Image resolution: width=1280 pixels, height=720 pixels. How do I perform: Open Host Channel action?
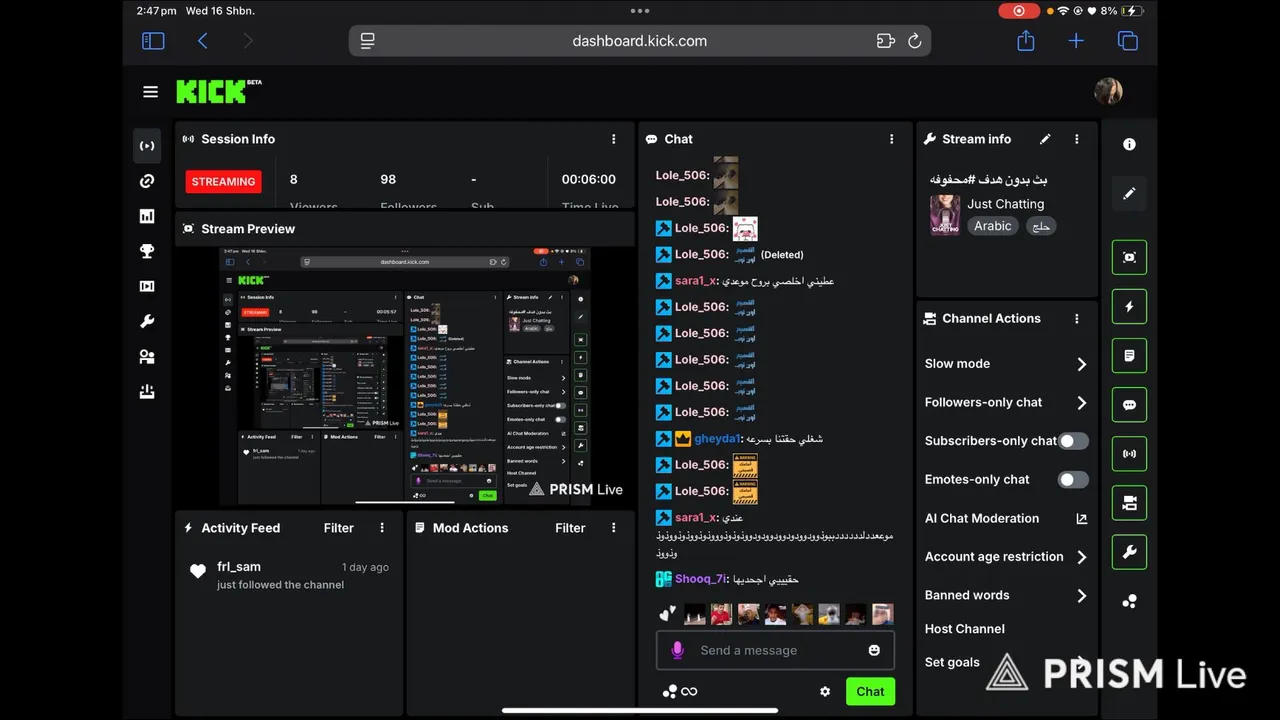coord(964,629)
